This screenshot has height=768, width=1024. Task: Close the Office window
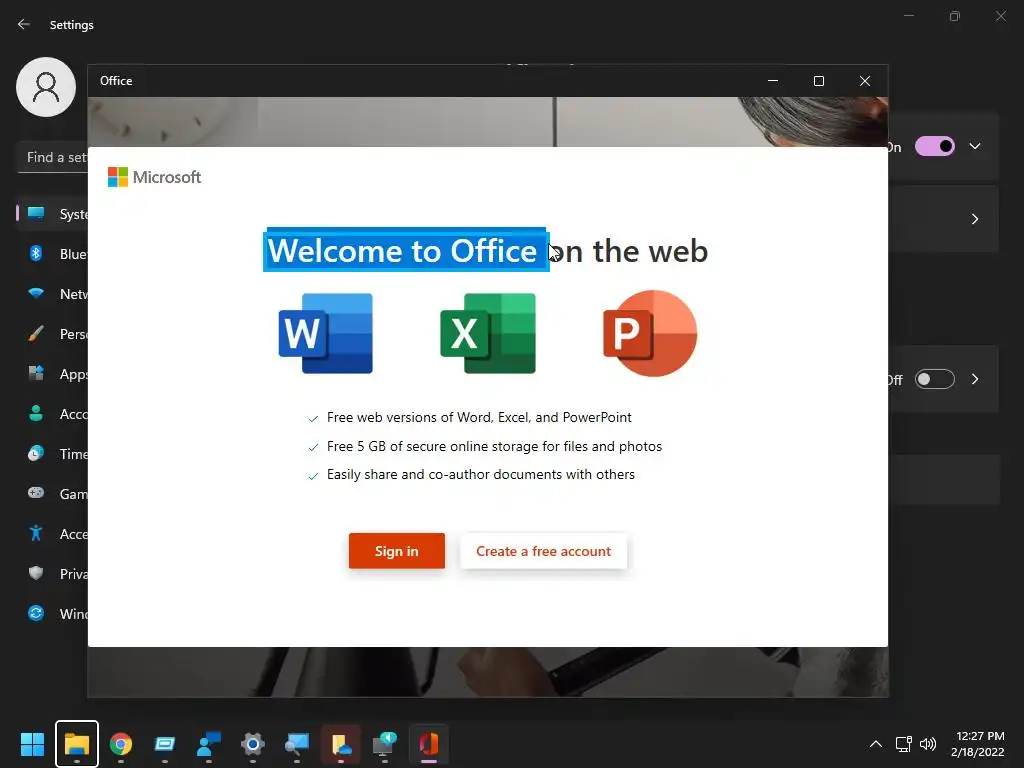(865, 81)
